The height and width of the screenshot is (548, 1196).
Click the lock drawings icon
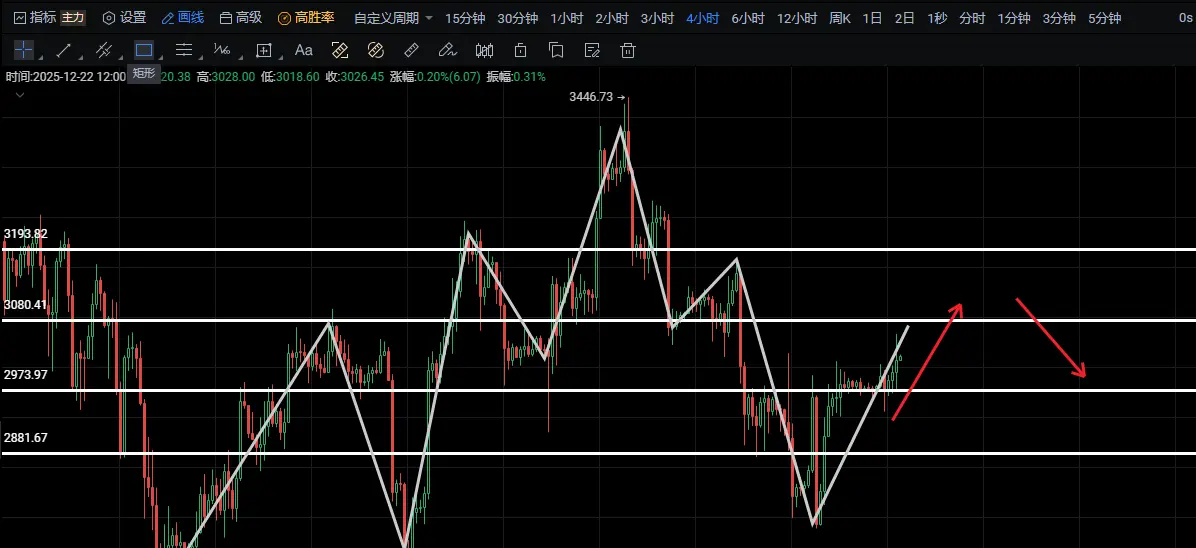click(520, 50)
